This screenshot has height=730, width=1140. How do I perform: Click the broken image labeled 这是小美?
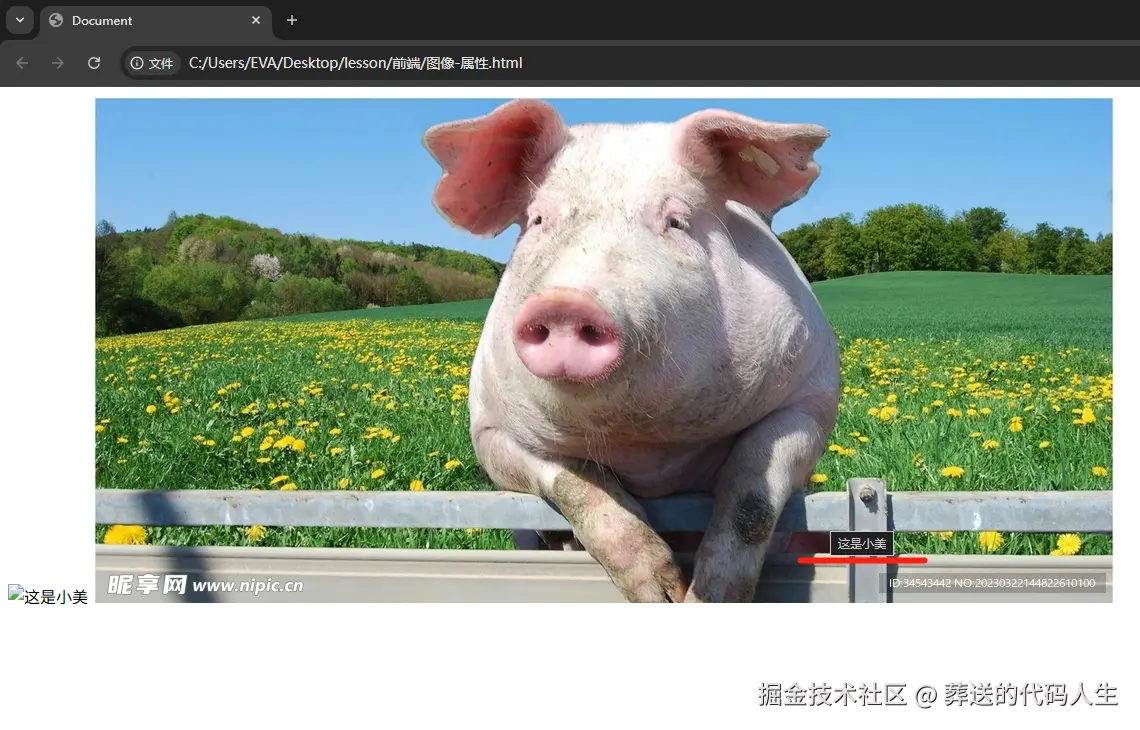pyautogui.click(x=48, y=596)
